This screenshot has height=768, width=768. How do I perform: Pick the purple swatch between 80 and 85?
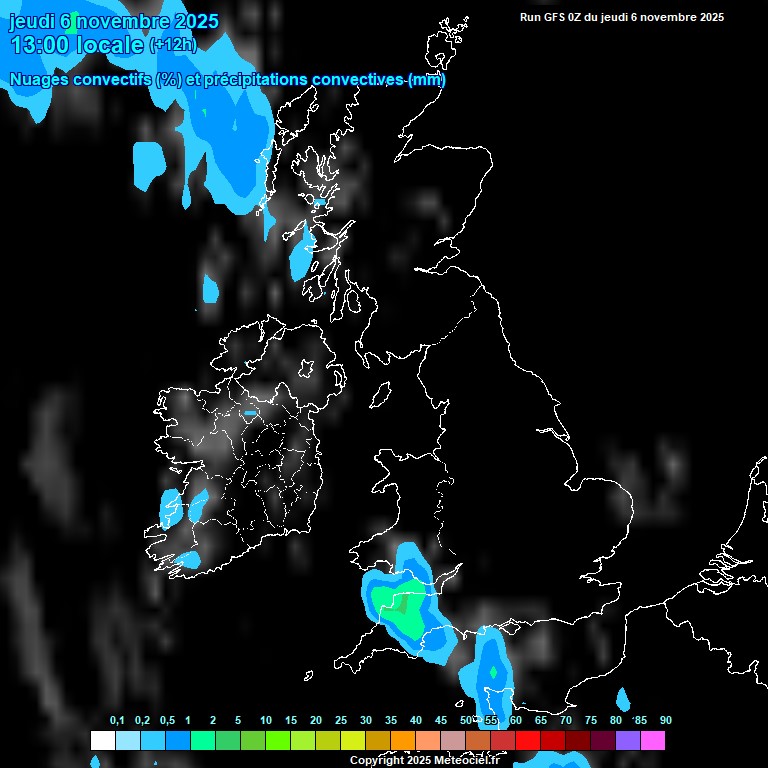628,740
